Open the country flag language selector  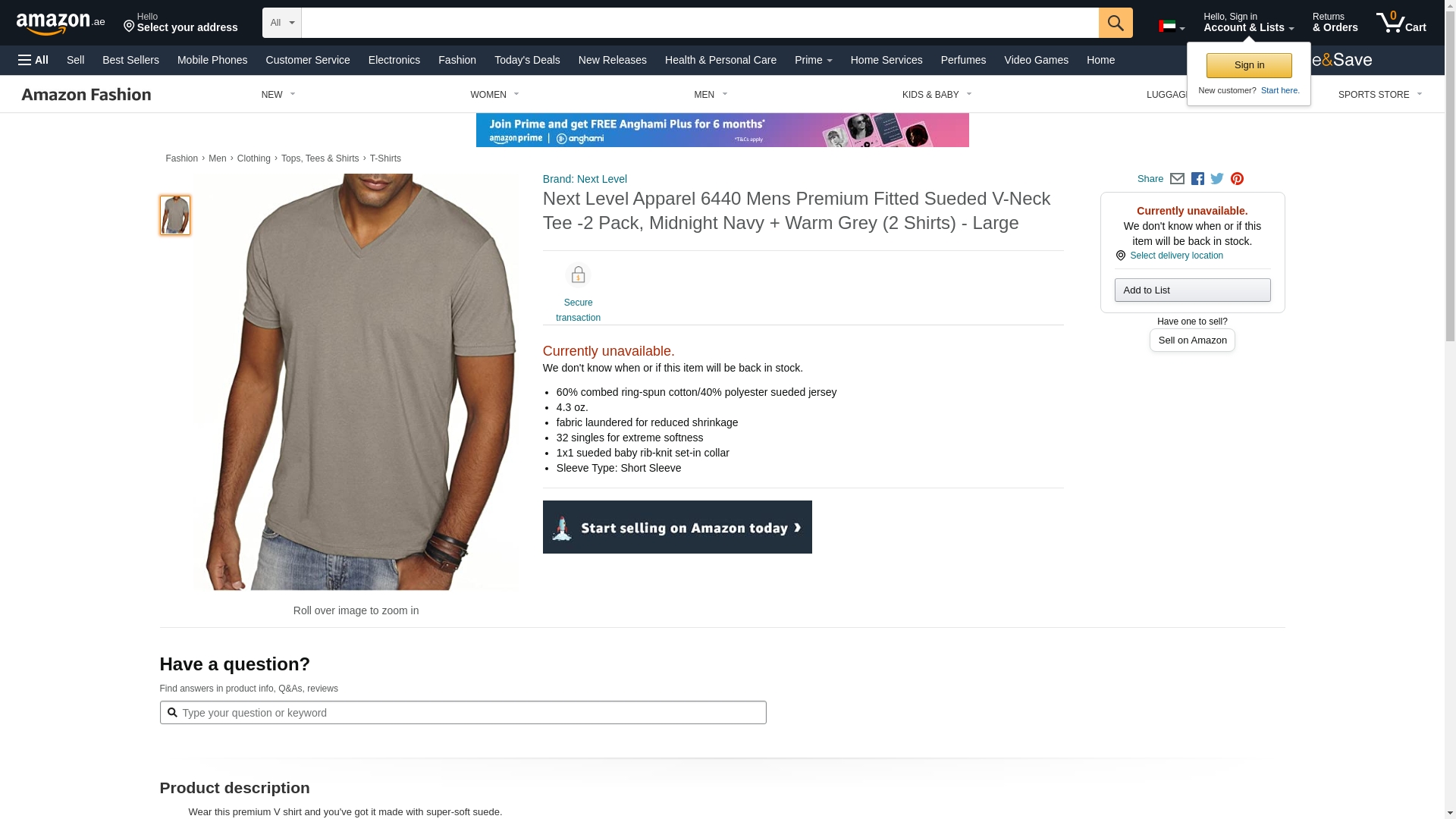(1172, 27)
